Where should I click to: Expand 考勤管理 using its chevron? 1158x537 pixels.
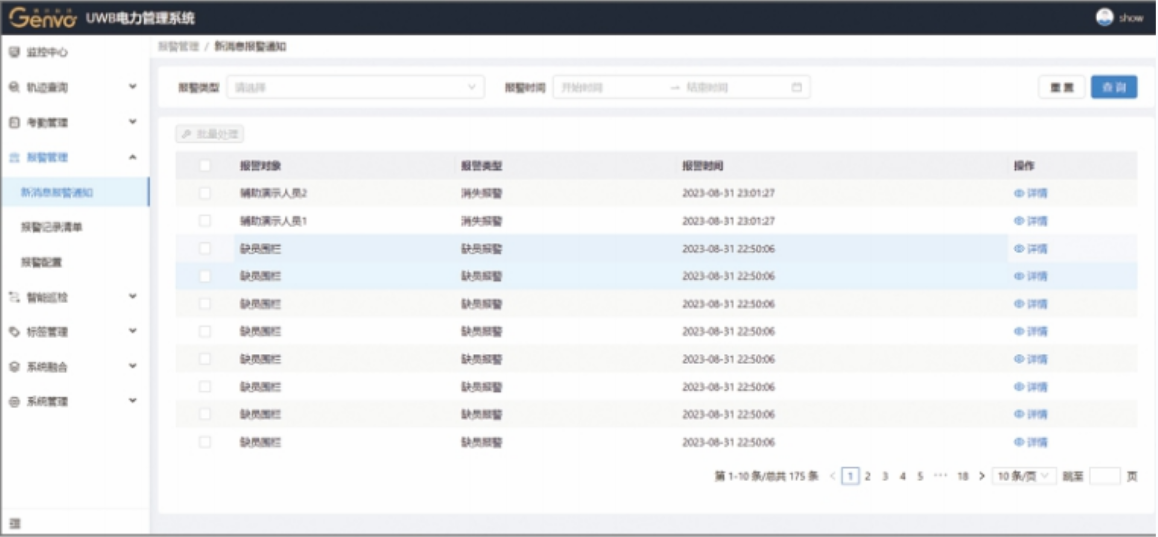[133, 122]
